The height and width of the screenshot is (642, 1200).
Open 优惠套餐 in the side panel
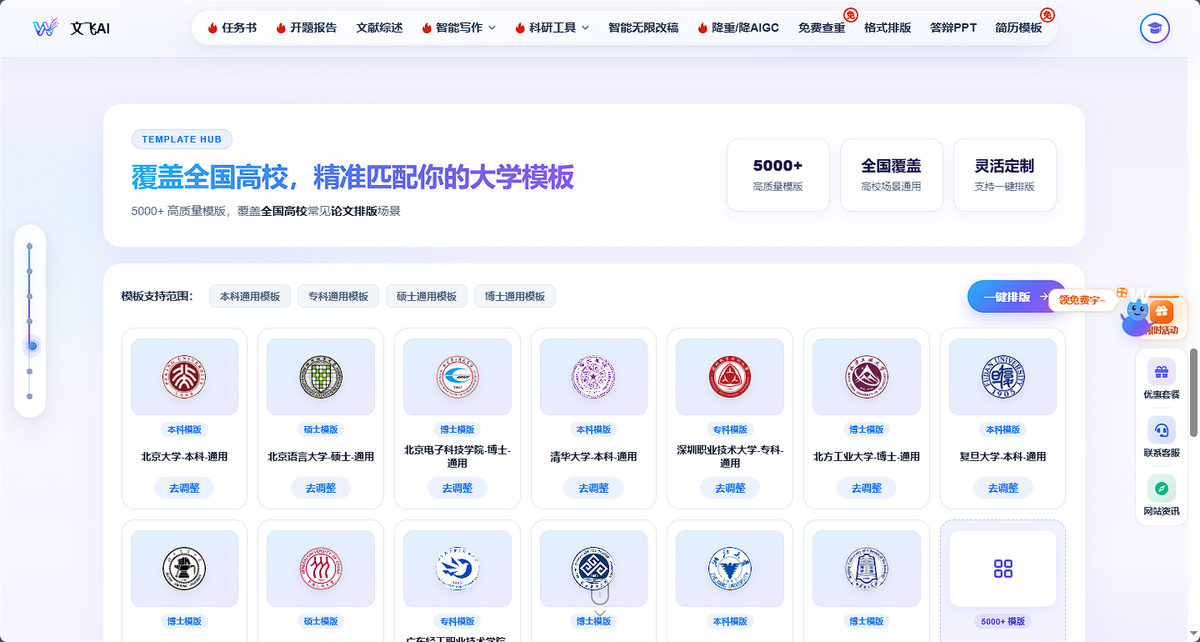(x=1161, y=379)
